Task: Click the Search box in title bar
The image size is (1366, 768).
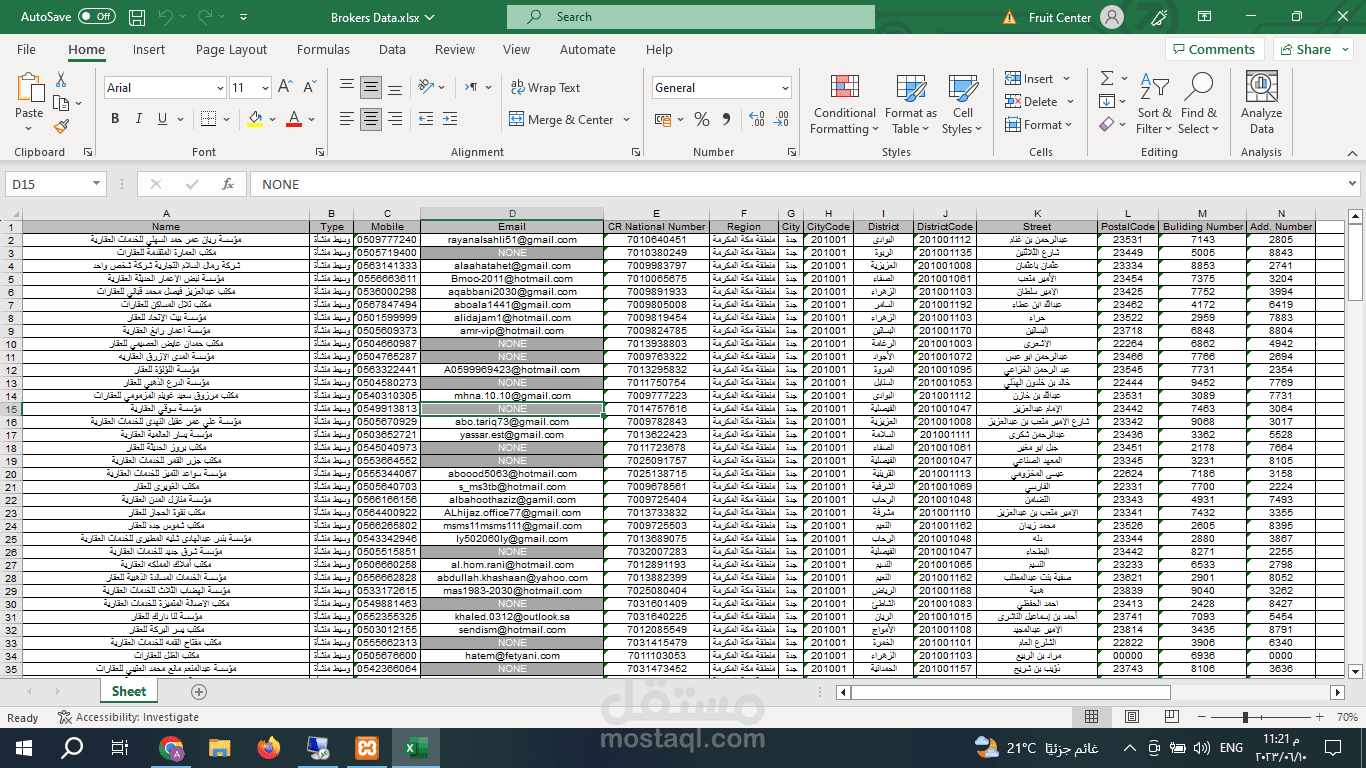Action: pyautogui.click(x=691, y=17)
